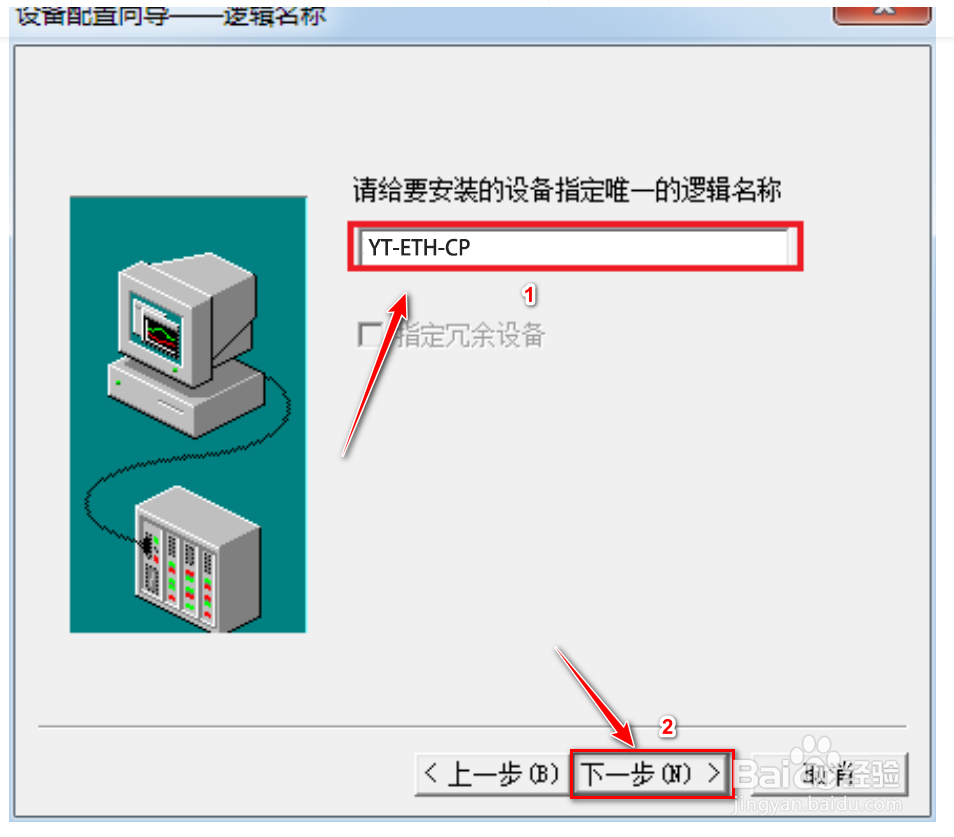Viewport: 954px width, 837px height.
Task: Click the Baidu paw watermark logo
Action: click(x=816, y=752)
